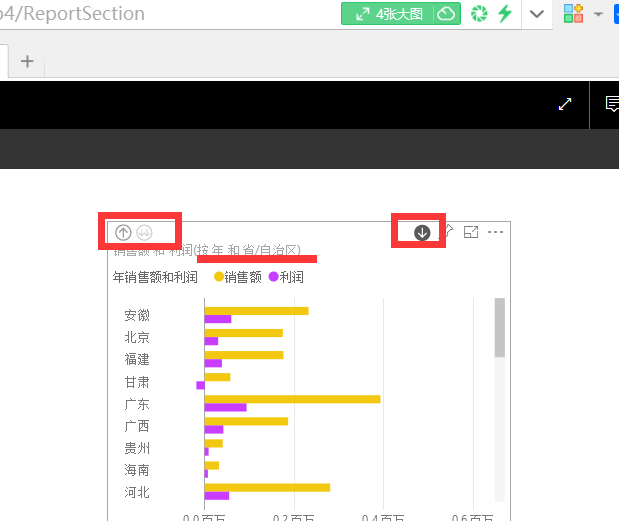This screenshot has width=619, height=521.
Task: Click the green aperture browser icon
Action: click(x=479, y=14)
